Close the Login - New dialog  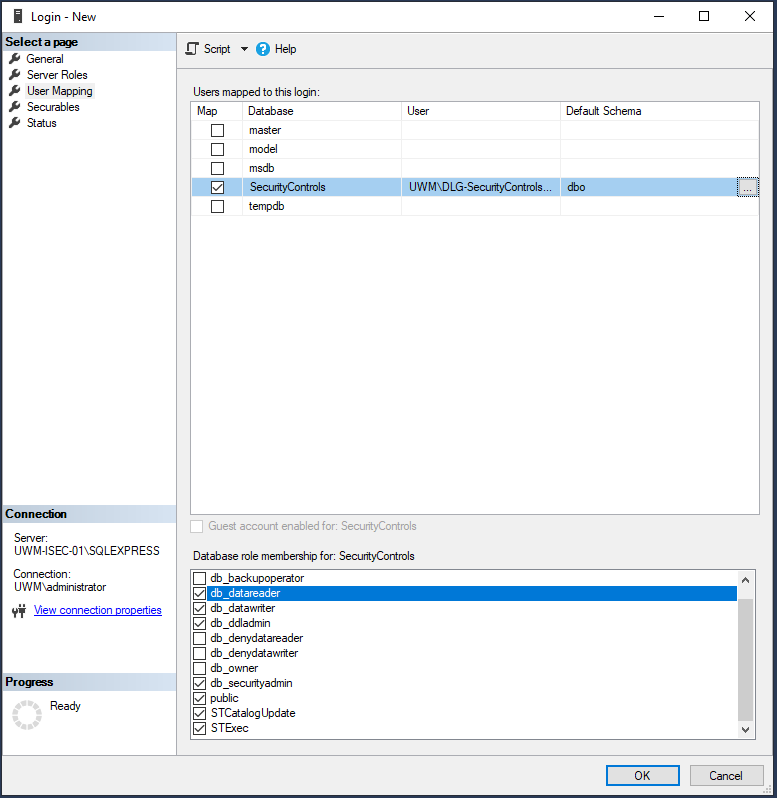[750, 16]
